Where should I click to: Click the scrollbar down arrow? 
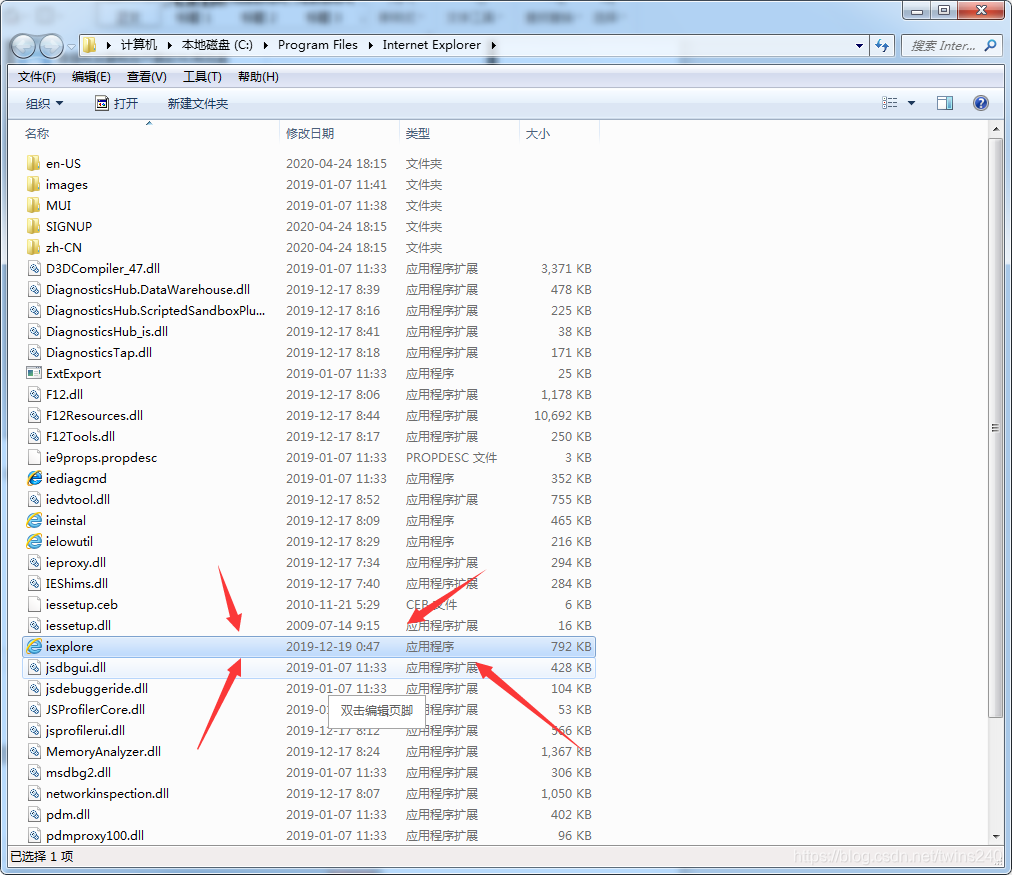995,836
